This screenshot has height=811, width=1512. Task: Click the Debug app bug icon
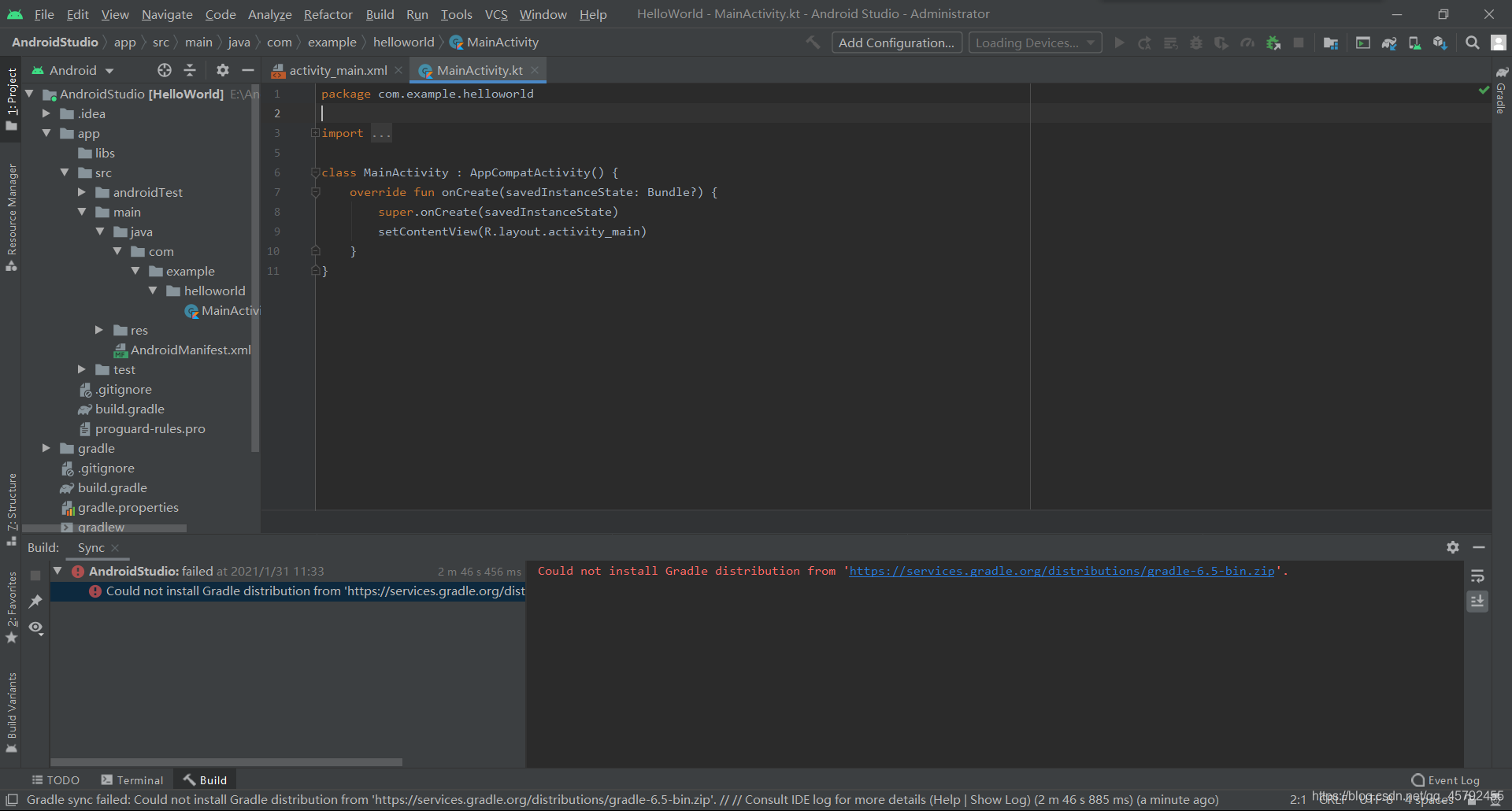pos(1196,43)
